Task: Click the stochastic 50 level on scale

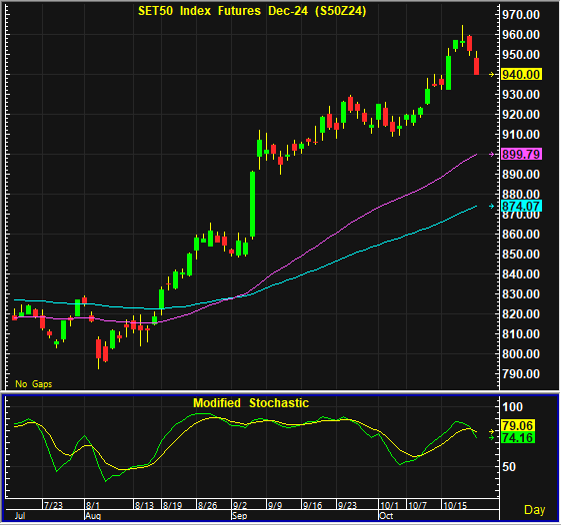Action: pos(509,467)
